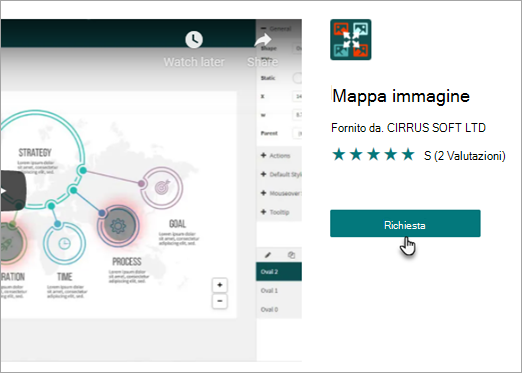Click the PROCESS heading text
The image size is (522, 373).
pos(127,262)
